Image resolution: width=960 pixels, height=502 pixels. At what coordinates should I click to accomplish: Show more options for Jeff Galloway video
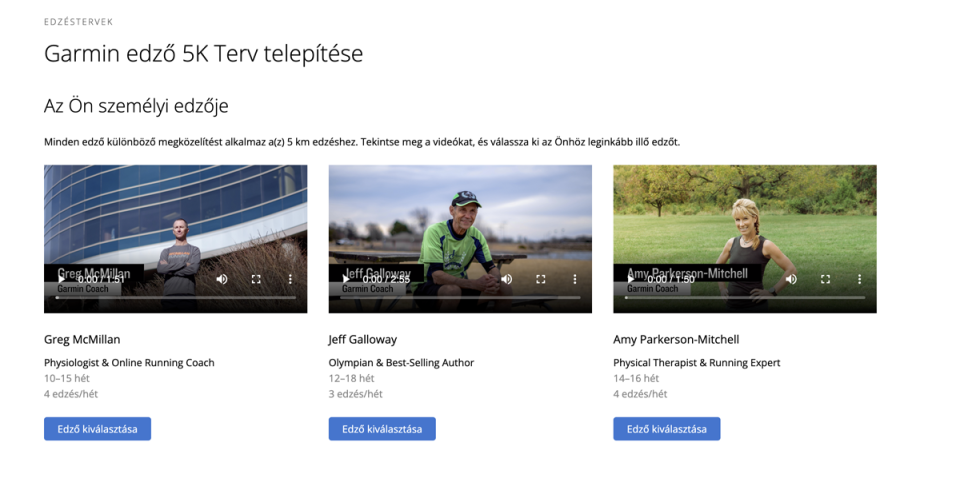[x=575, y=279]
